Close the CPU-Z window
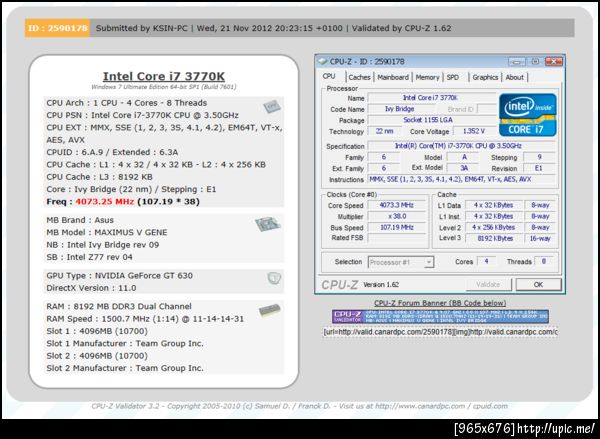Image resolution: width=600 pixels, height=439 pixels. [x=554, y=62]
